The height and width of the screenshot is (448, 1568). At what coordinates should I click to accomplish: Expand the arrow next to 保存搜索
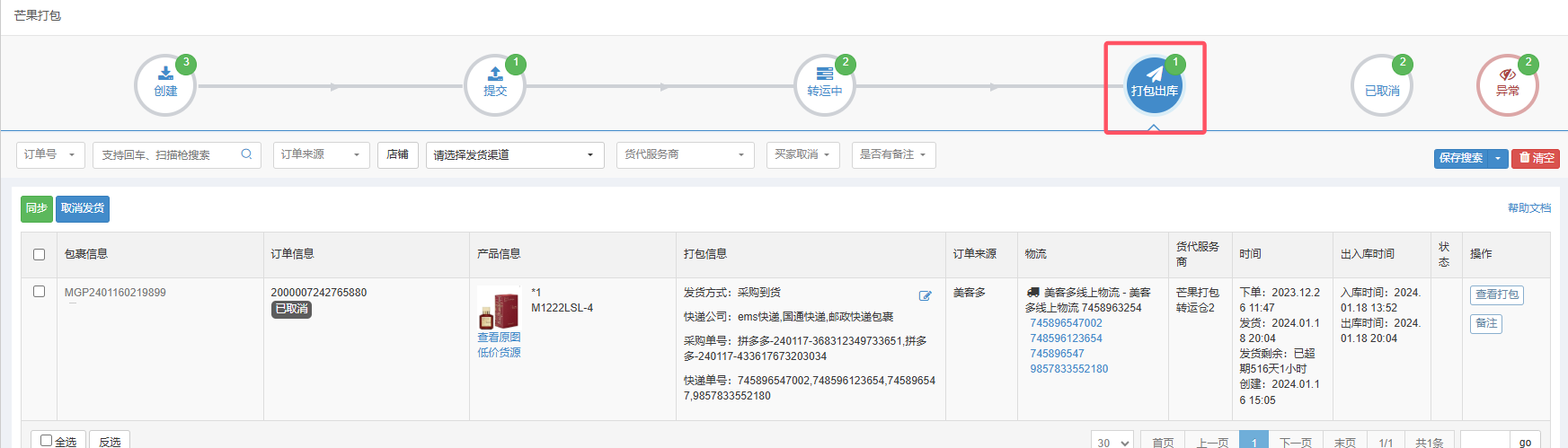tap(1498, 158)
